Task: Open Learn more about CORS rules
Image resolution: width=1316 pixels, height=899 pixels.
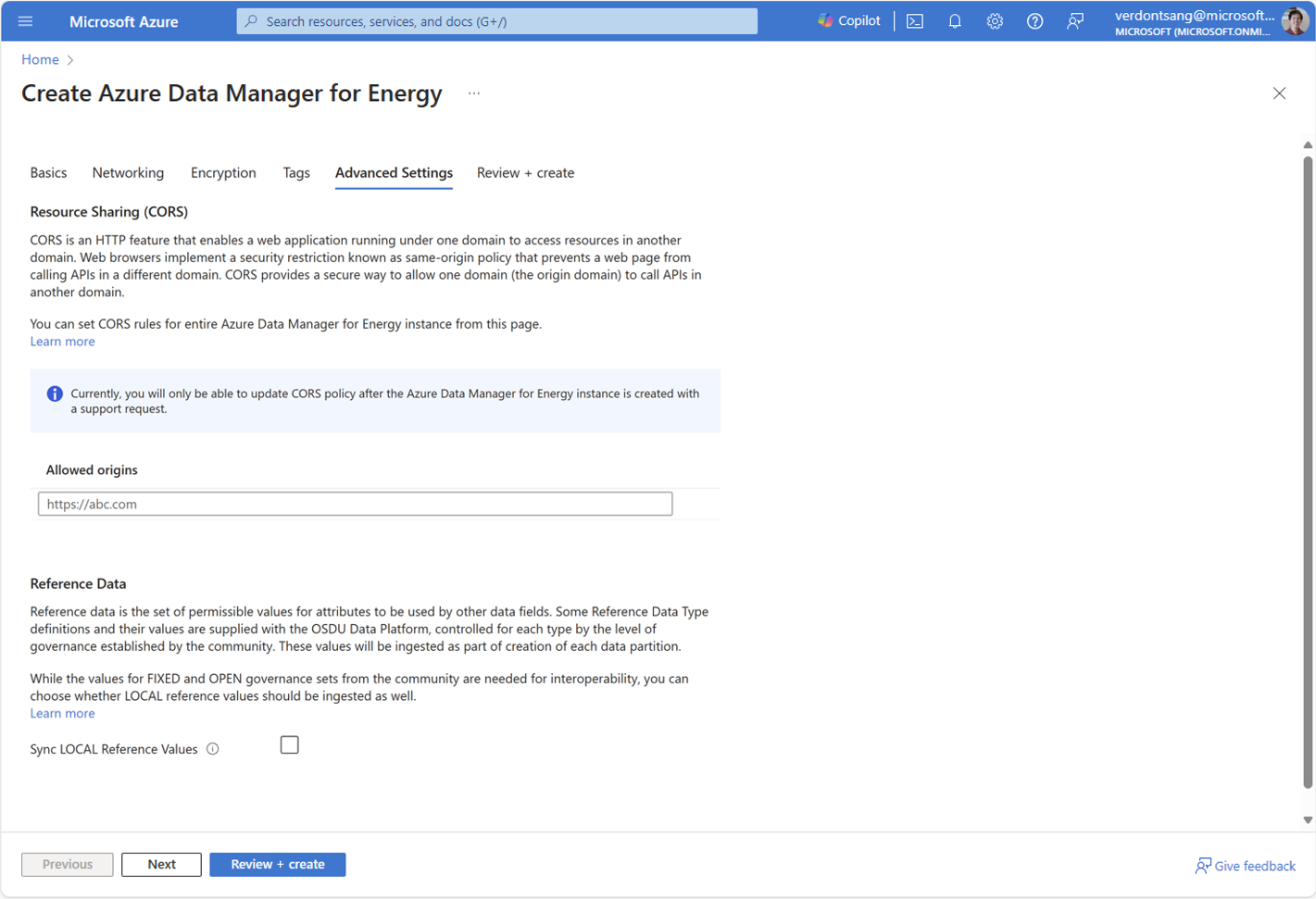Action: click(x=62, y=341)
